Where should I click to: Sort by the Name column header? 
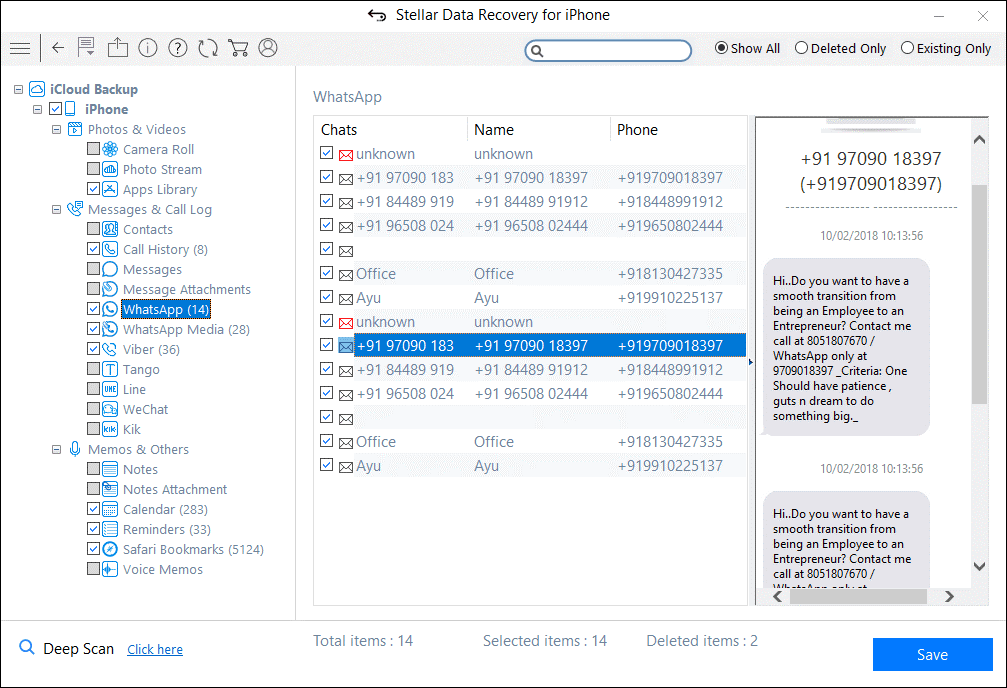538,129
